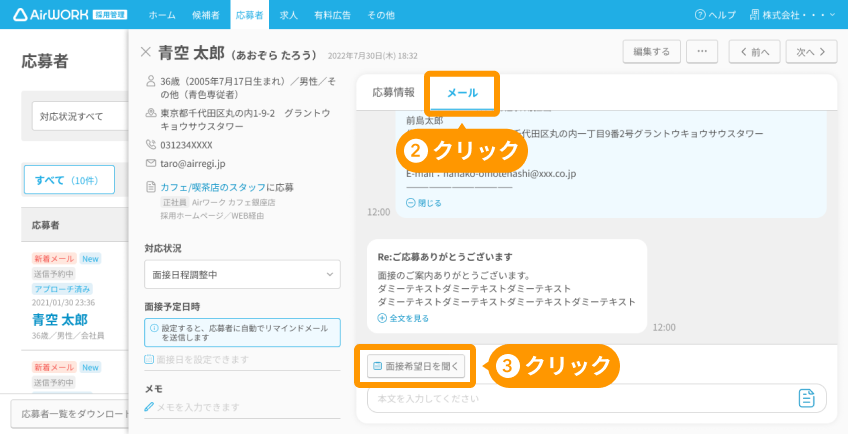Expand the 面接日程調整中 status dropdown

click(x=242, y=274)
